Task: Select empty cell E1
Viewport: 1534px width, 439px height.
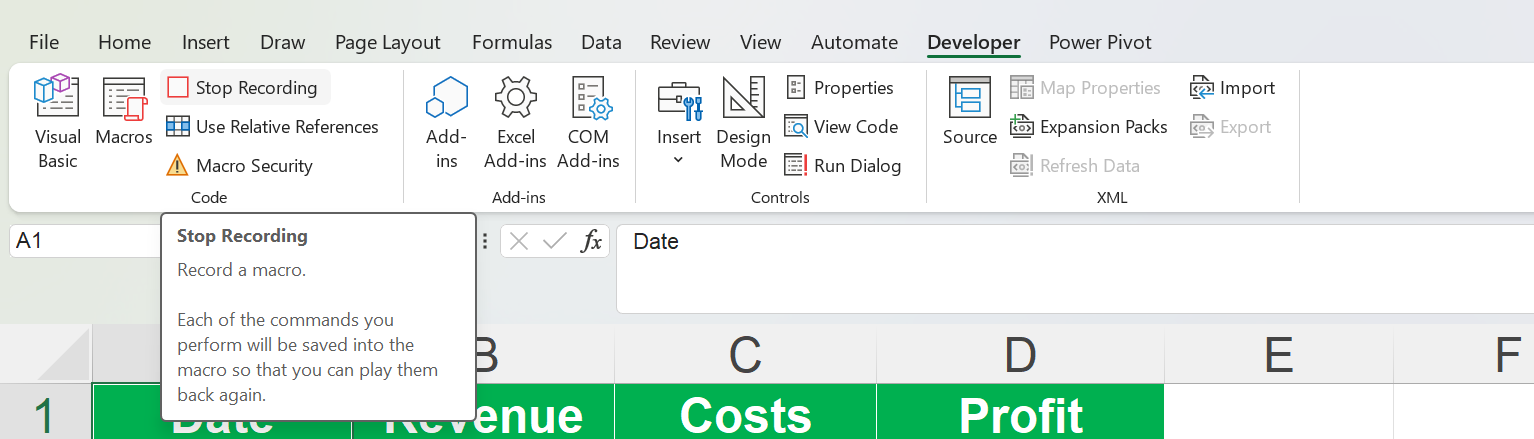Action: coord(1279,412)
